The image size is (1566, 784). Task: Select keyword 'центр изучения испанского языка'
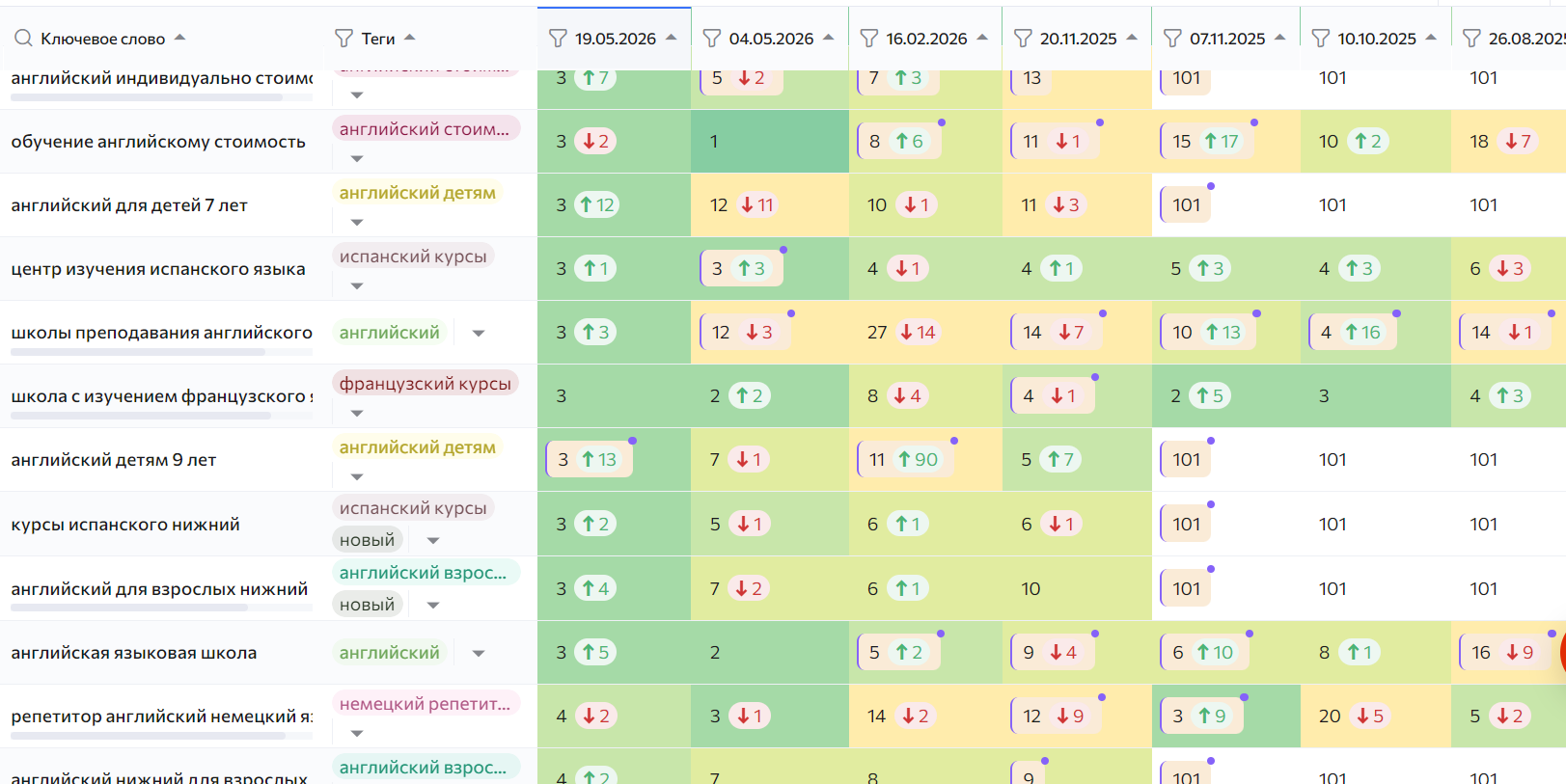click(158, 269)
